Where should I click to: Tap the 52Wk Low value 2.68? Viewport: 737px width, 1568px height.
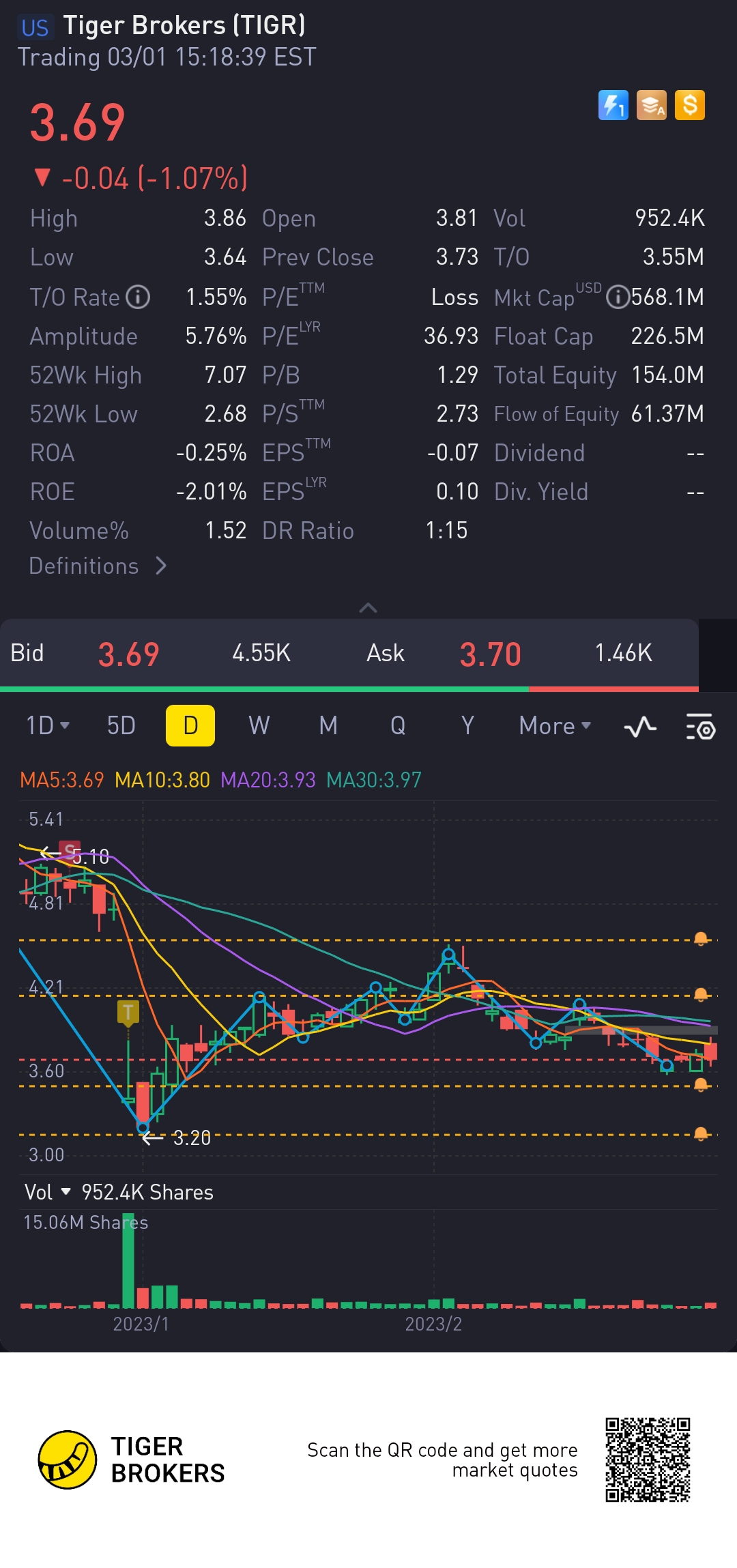click(x=225, y=413)
